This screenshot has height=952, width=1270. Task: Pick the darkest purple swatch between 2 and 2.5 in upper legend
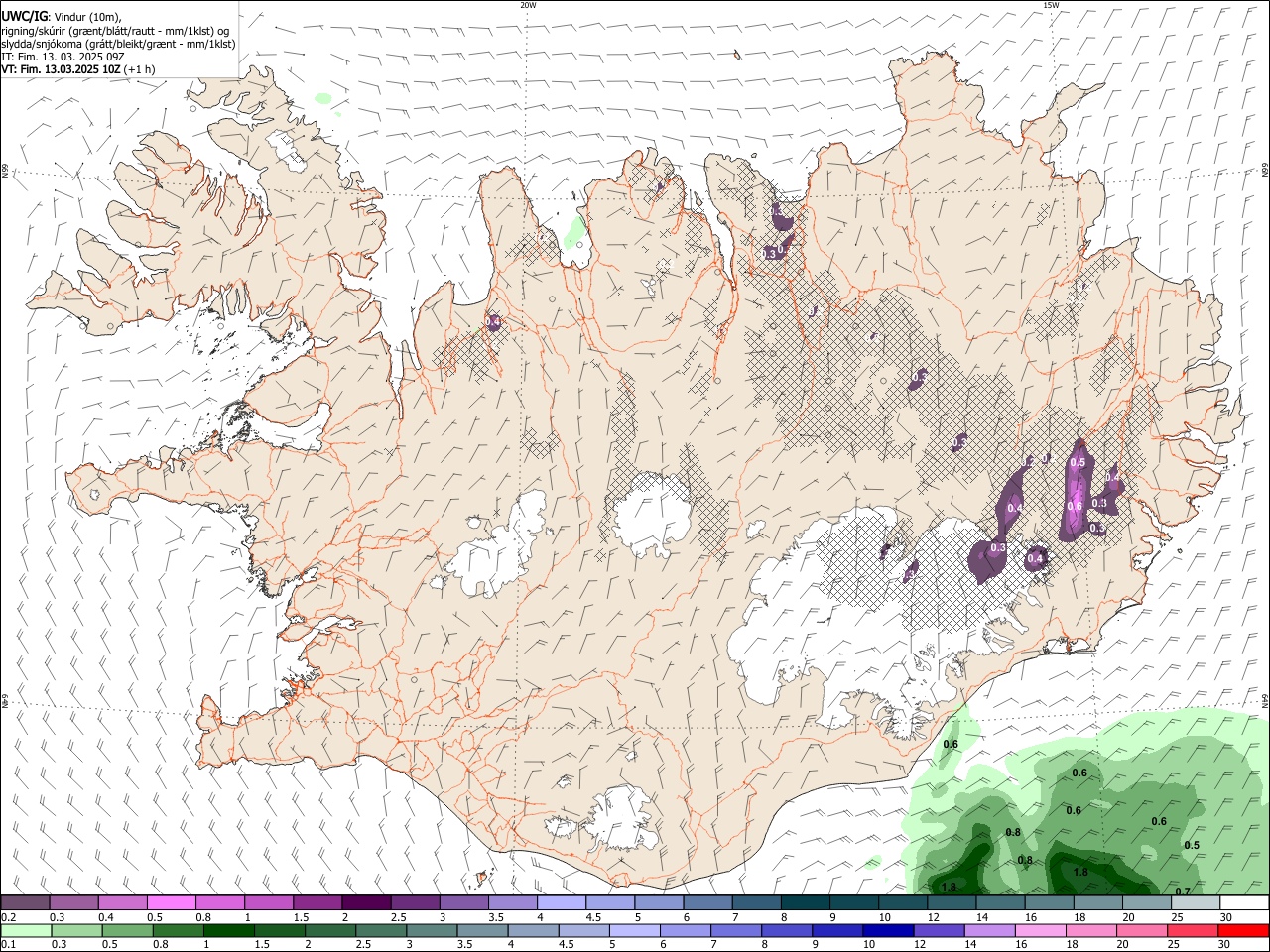click(x=365, y=902)
